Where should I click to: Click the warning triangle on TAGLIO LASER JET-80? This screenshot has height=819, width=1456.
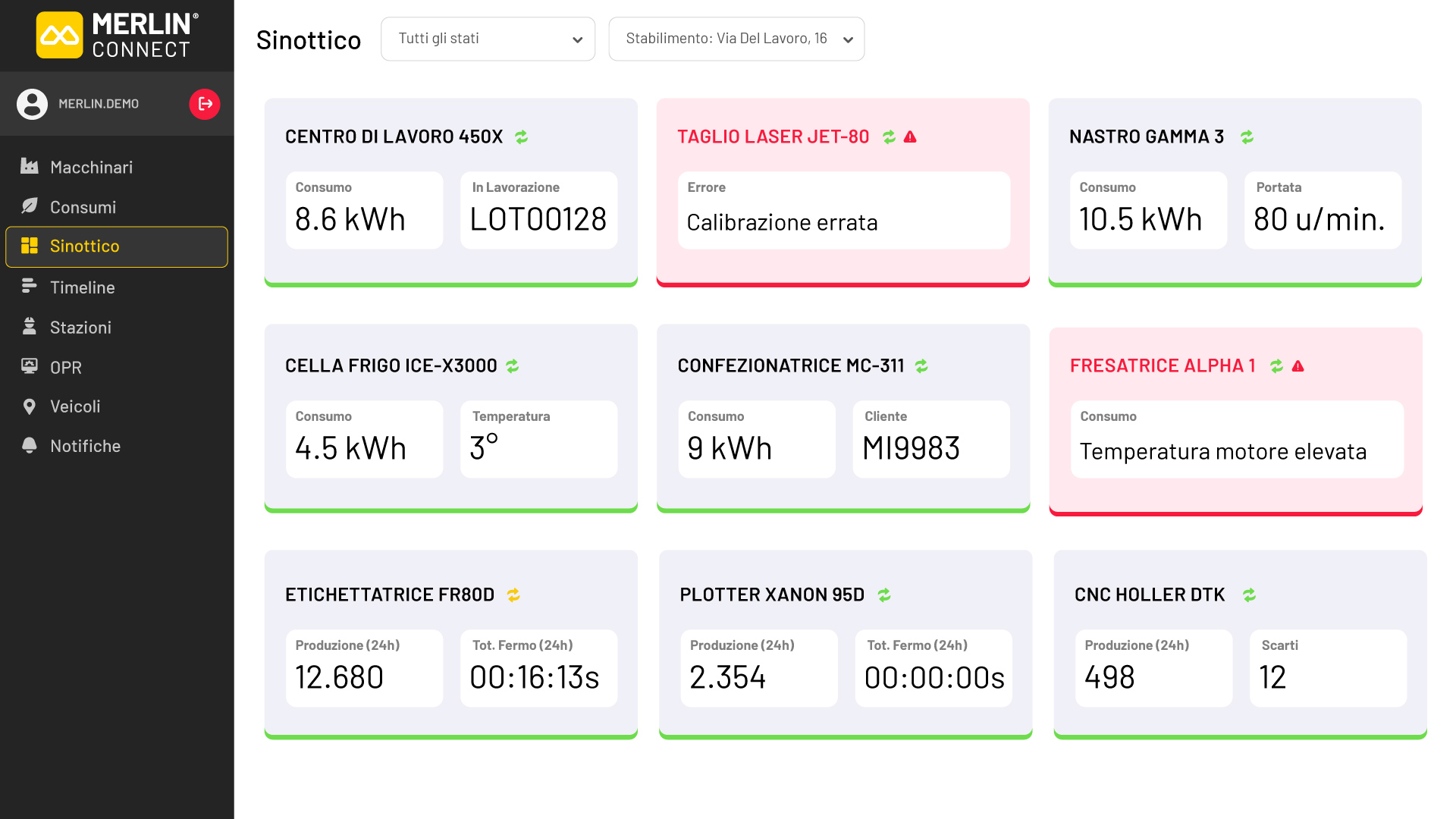coord(910,136)
